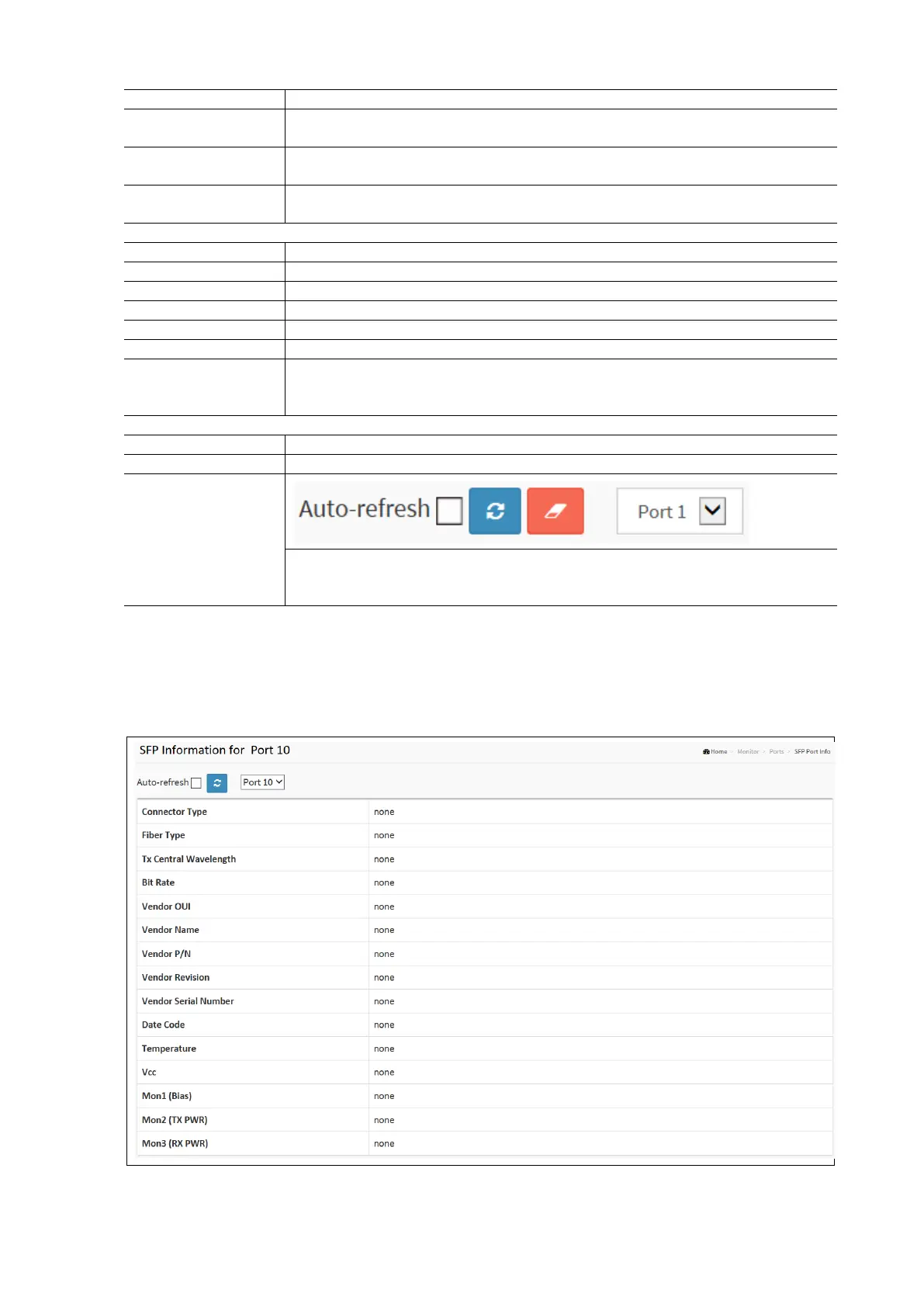Select the Mon2 (TX PWR) row label
Screen dimensions: 924x1307
pyautogui.click(x=175, y=1120)
